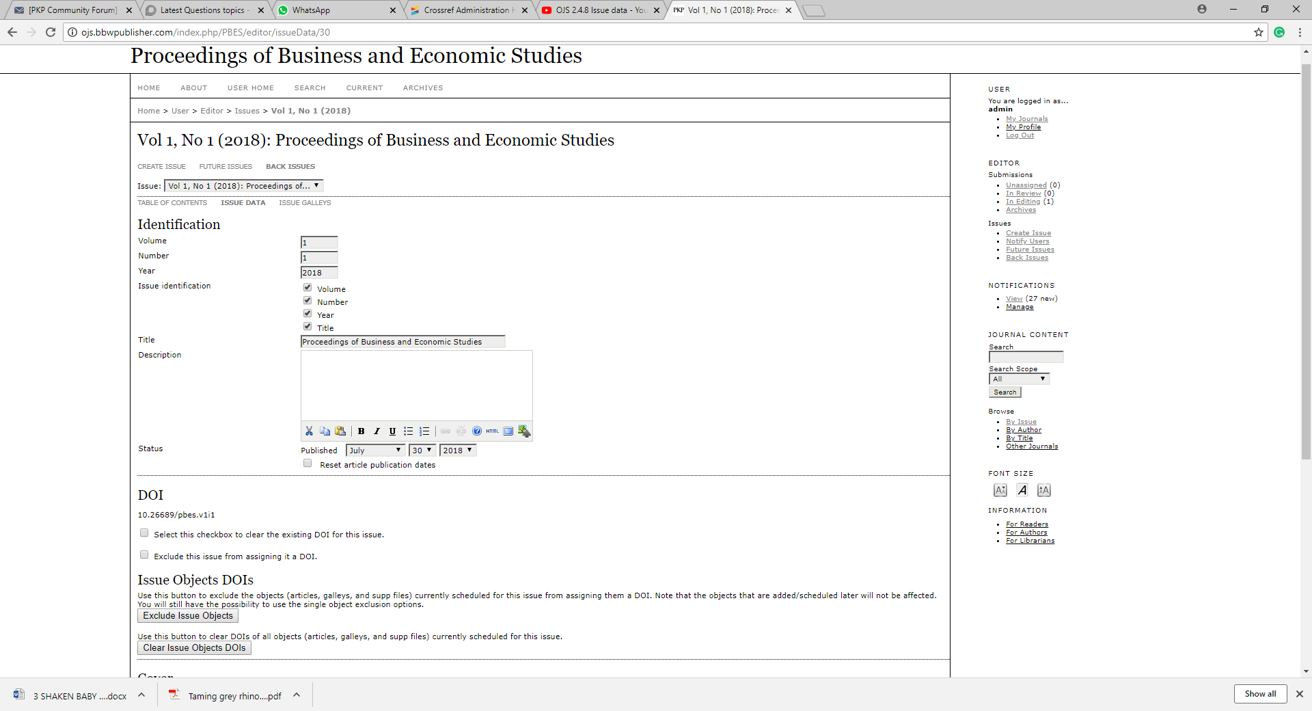1312x711 pixels.
Task: Open the Archives navigation menu item
Action: pos(422,88)
